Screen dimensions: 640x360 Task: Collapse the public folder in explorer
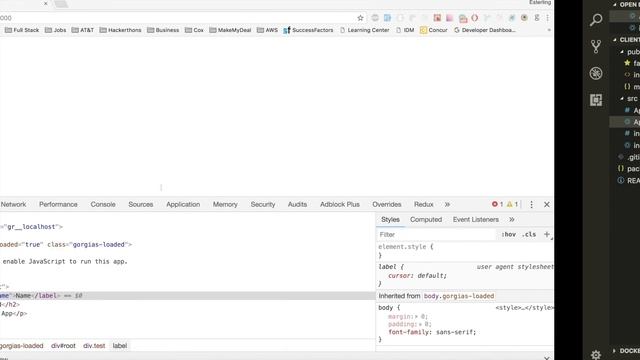tap(622, 52)
